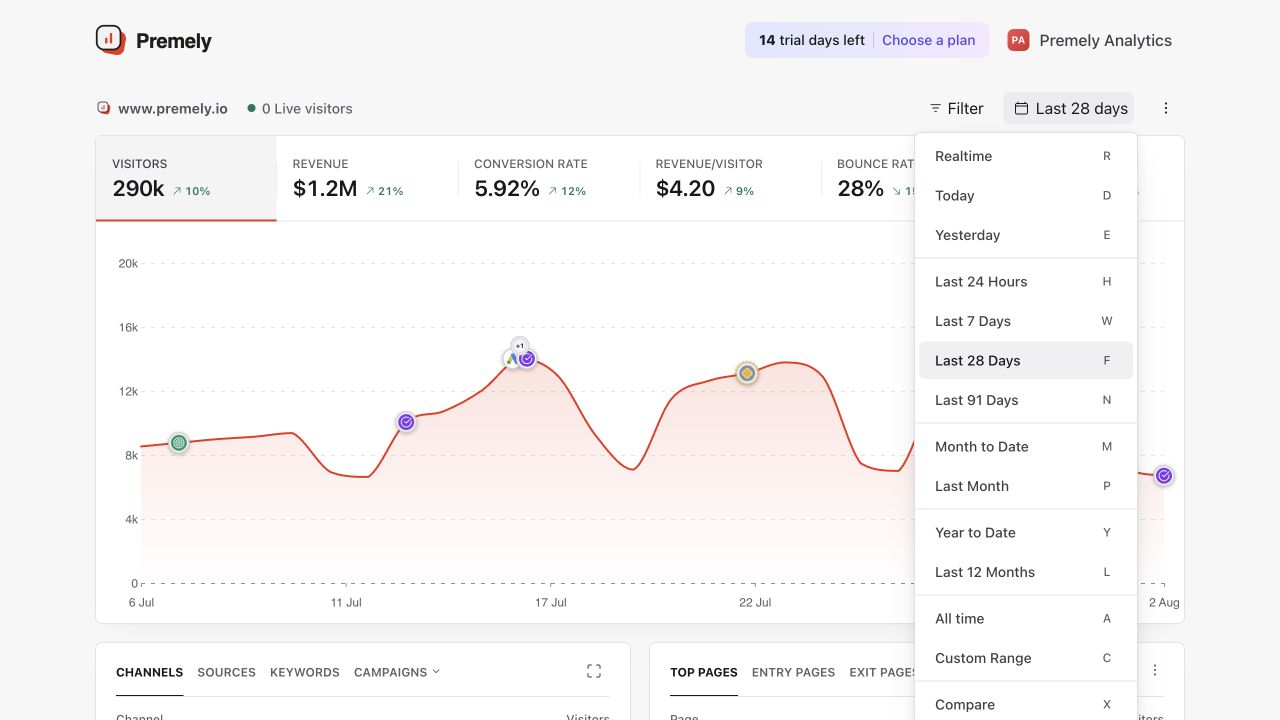The image size is (1280, 720).
Task: Switch to the Channels tab
Action: pos(150,672)
